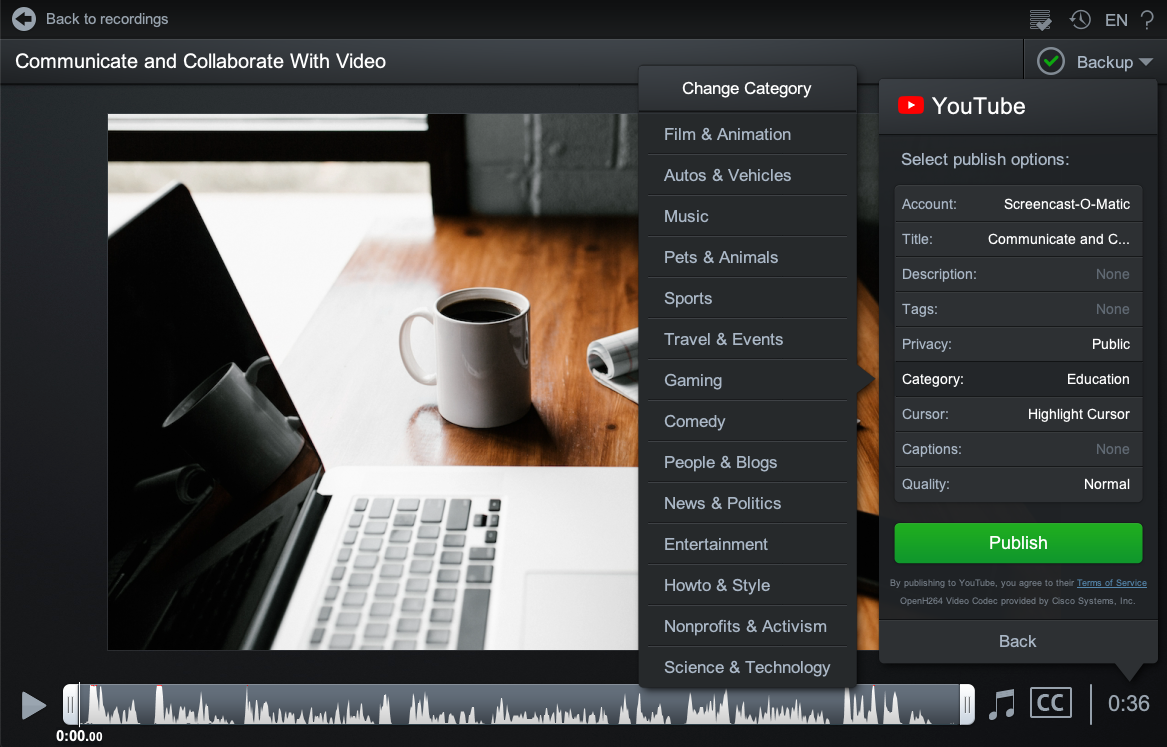Image resolution: width=1167 pixels, height=747 pixels.
Task: Toggle the CC captions icon
Action: (1050, 703)
